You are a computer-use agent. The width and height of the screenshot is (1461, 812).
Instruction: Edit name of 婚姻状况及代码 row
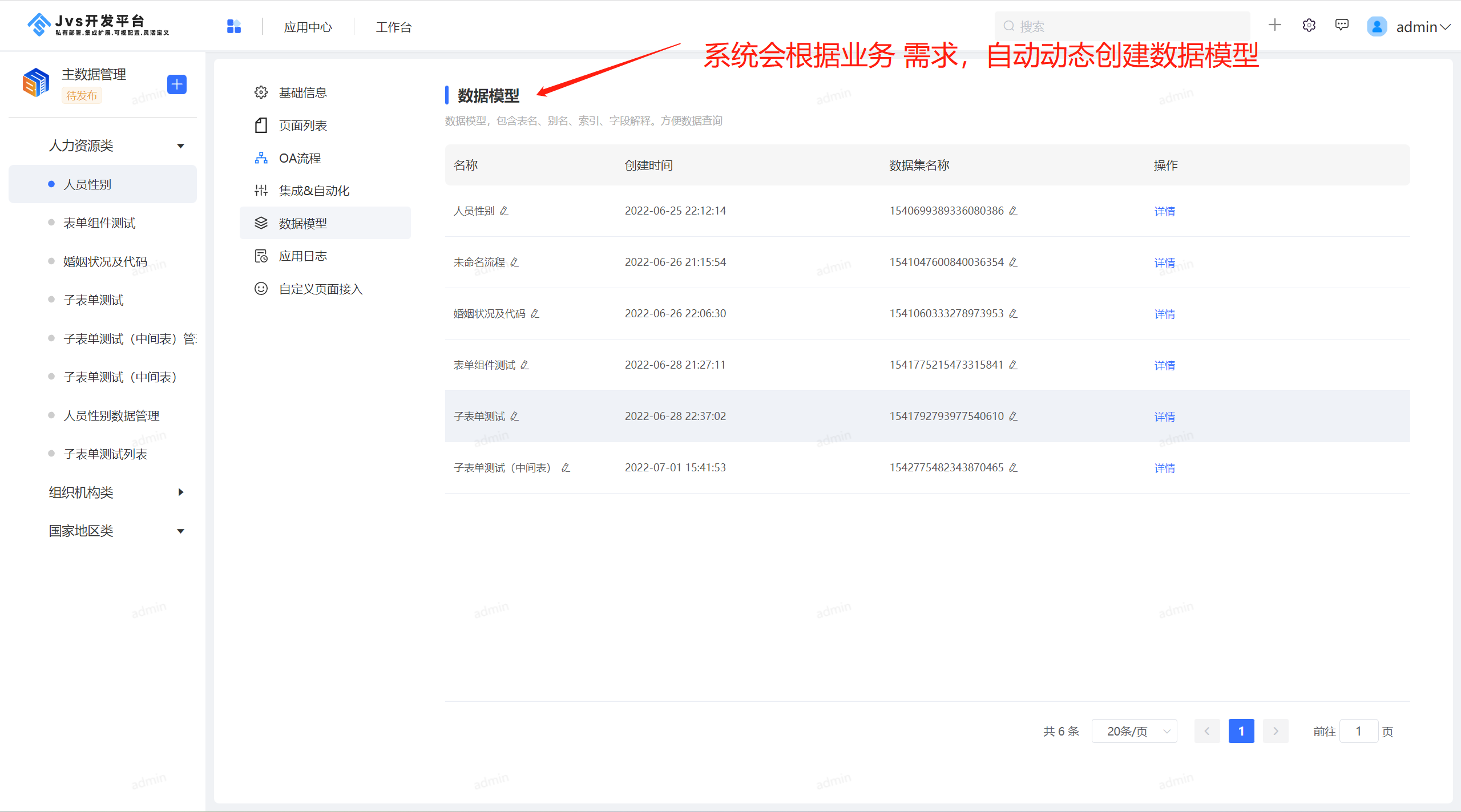(x=535, y=314)
